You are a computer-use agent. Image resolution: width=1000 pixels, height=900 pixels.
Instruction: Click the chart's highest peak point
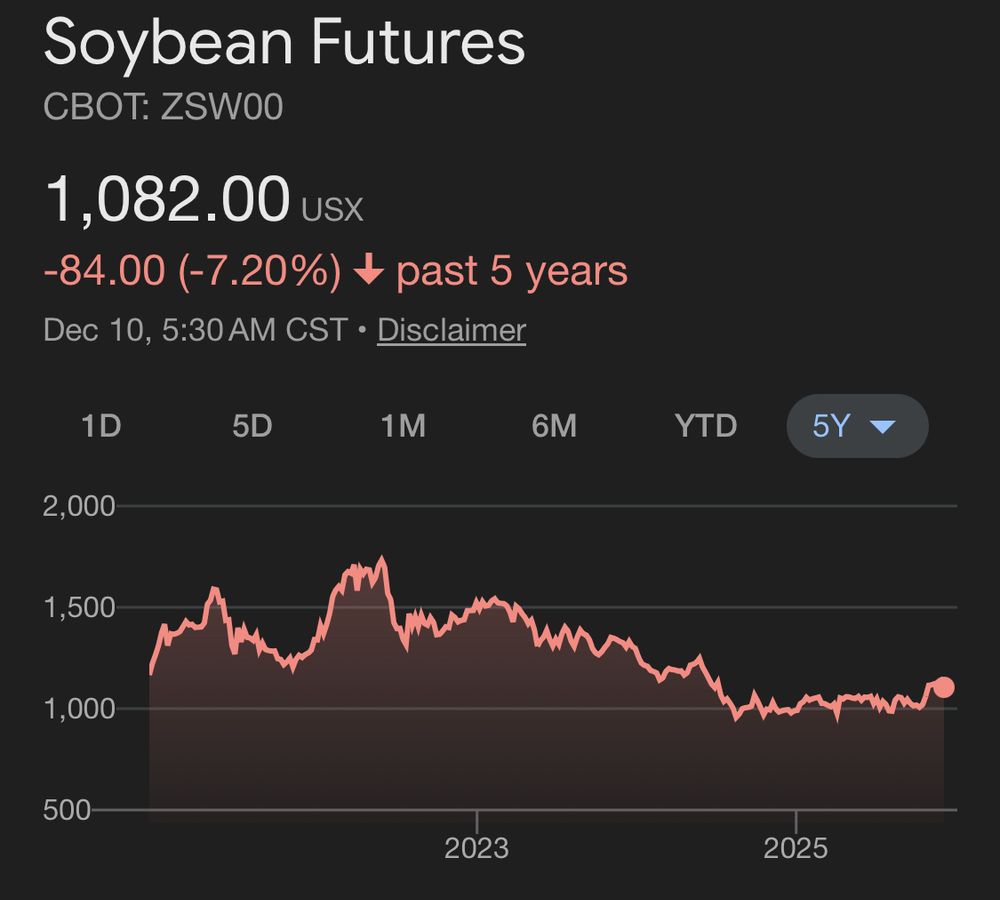tap(382, 558)
